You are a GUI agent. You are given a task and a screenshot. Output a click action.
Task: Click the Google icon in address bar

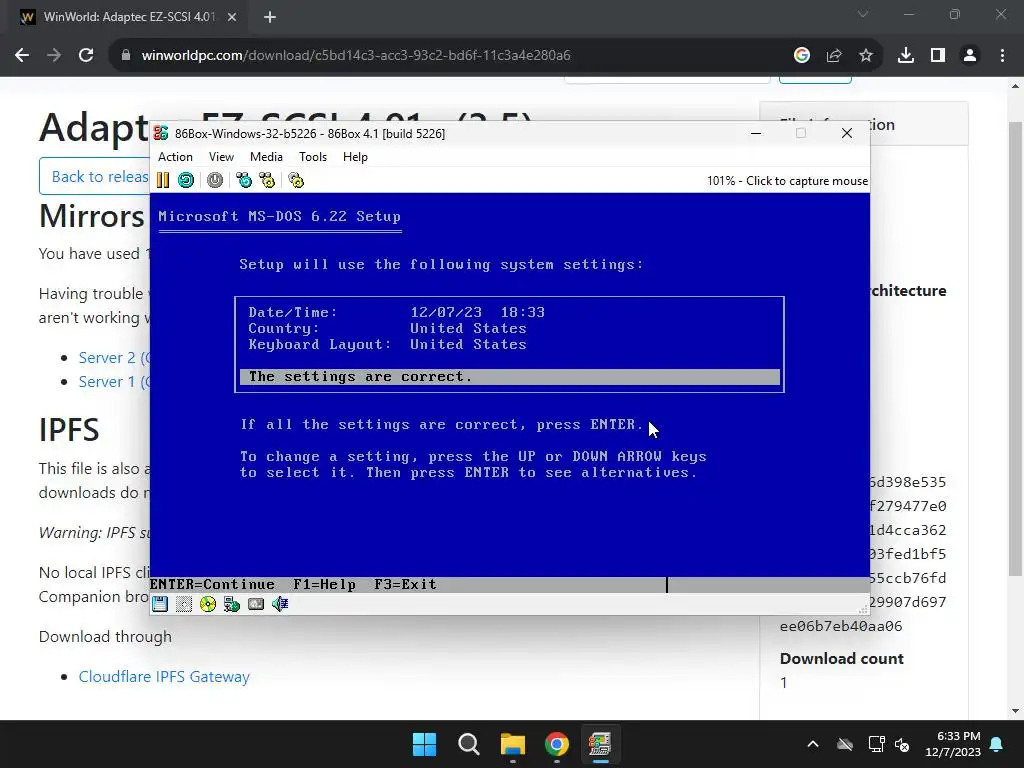coord(802,56)
